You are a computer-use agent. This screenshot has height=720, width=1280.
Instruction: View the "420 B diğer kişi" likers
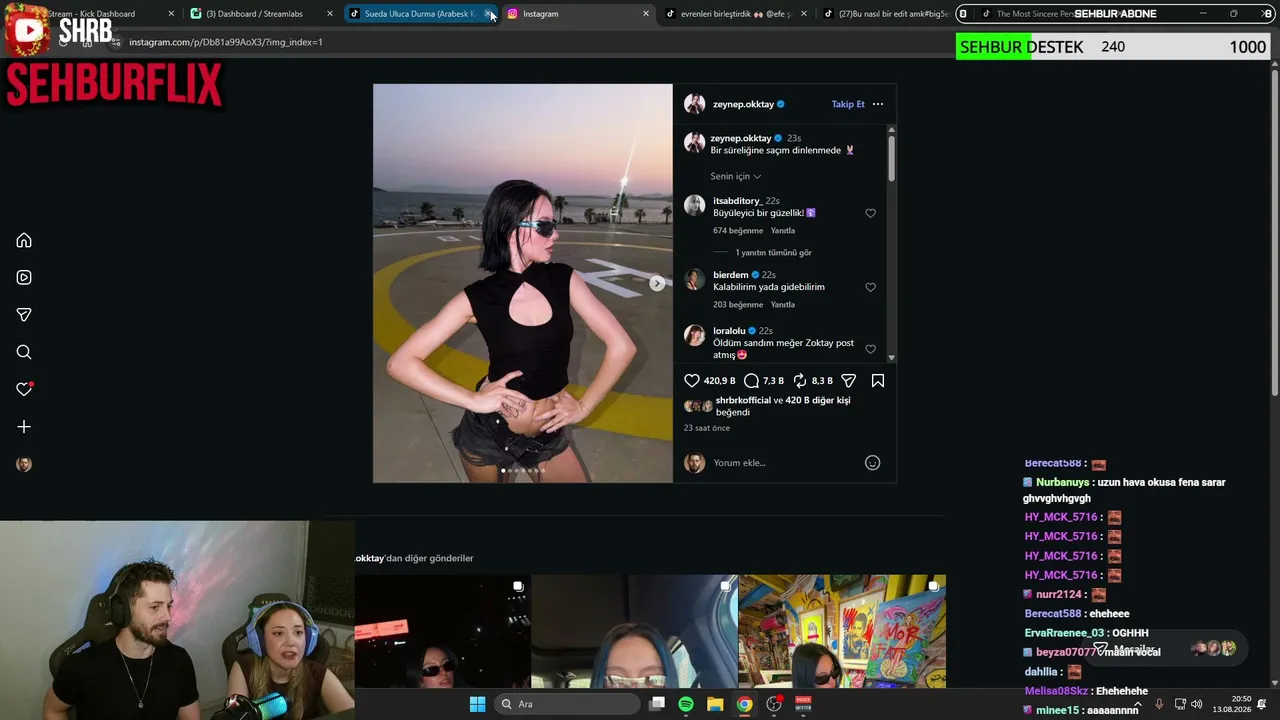click(818, 400)
